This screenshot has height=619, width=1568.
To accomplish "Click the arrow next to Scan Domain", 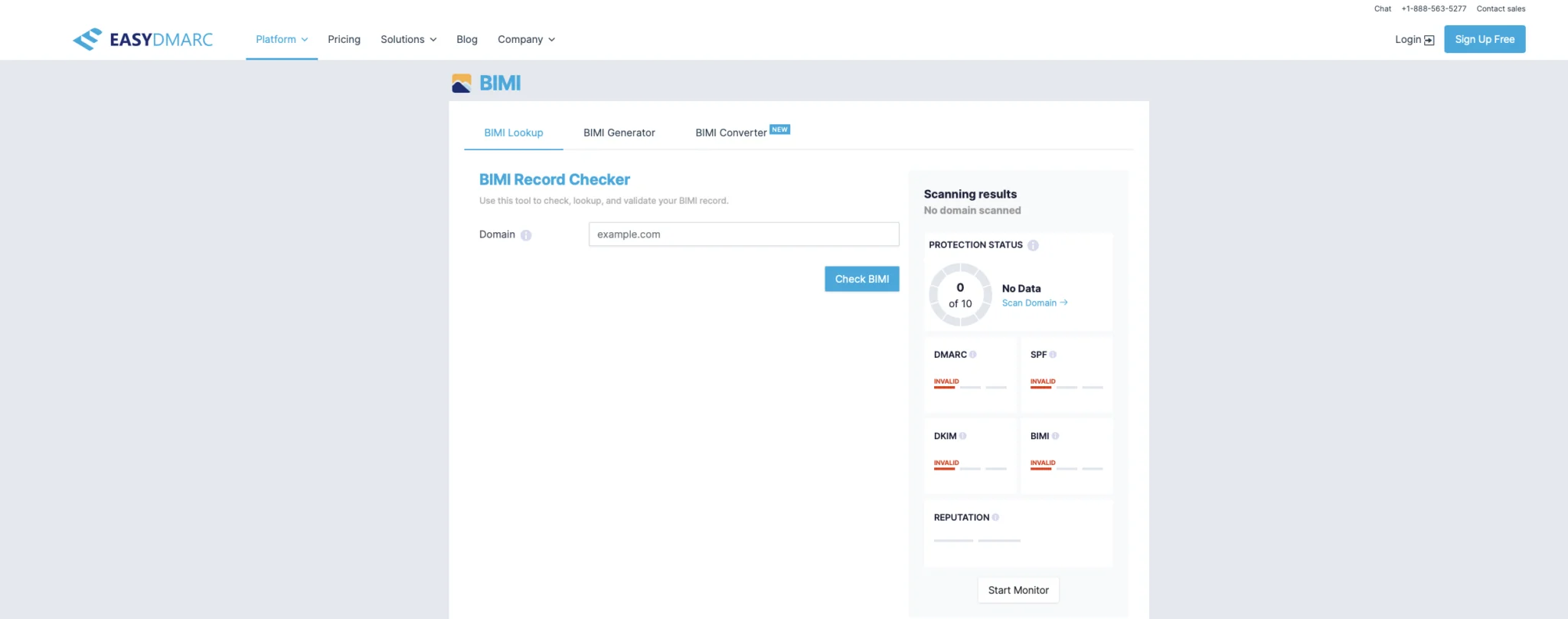I will pyautogui.click(x=1063, y=303).
